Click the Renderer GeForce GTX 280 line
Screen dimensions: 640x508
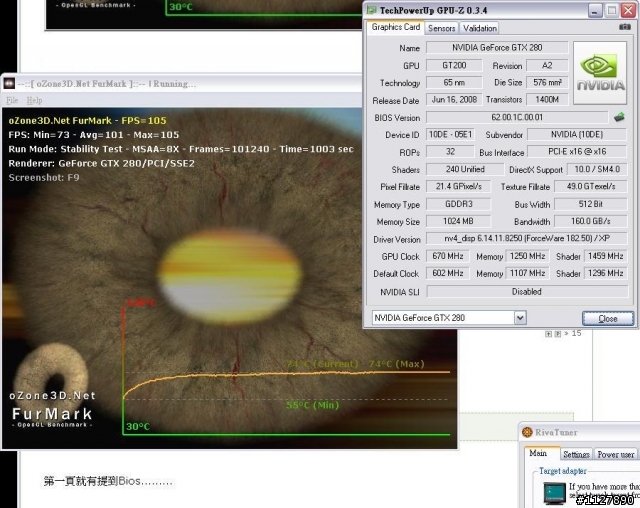click(102, 163)
